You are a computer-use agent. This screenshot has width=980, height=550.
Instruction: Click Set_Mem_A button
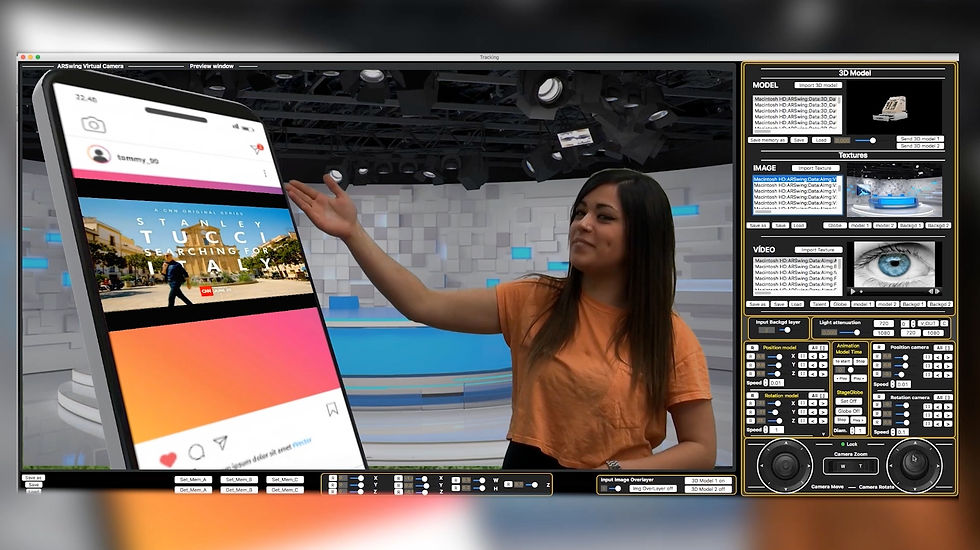pyautogui.click(x=193, y=479)
